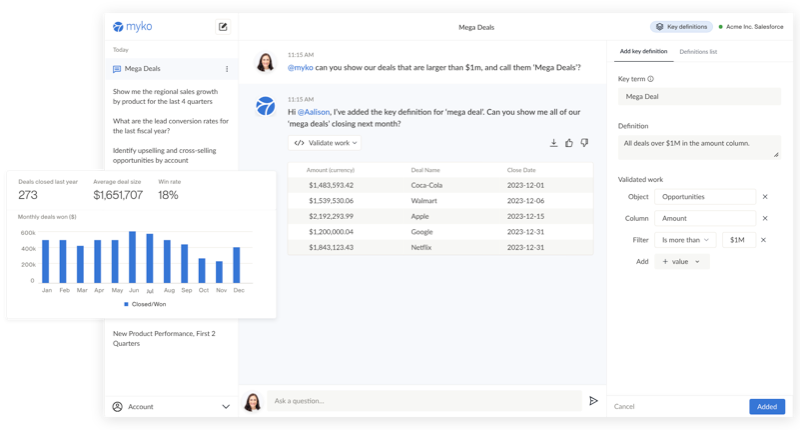Open lead conversion rates conversation
Image resolution: width=800 pixels, height=430 pixels.
(170, 126)
